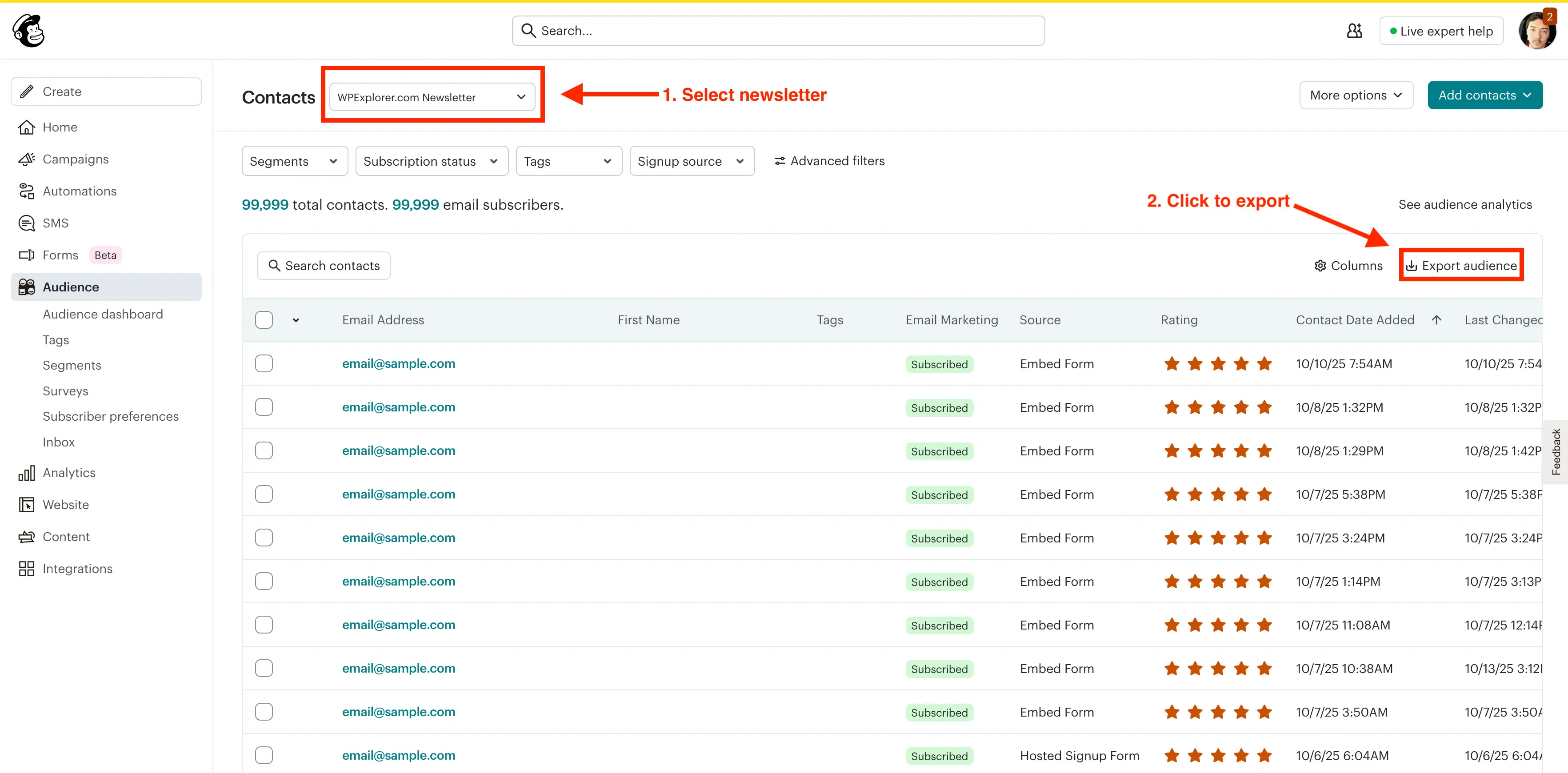
Task: Open the Campaigns section via megaphone icon
Action: point(27,159)
